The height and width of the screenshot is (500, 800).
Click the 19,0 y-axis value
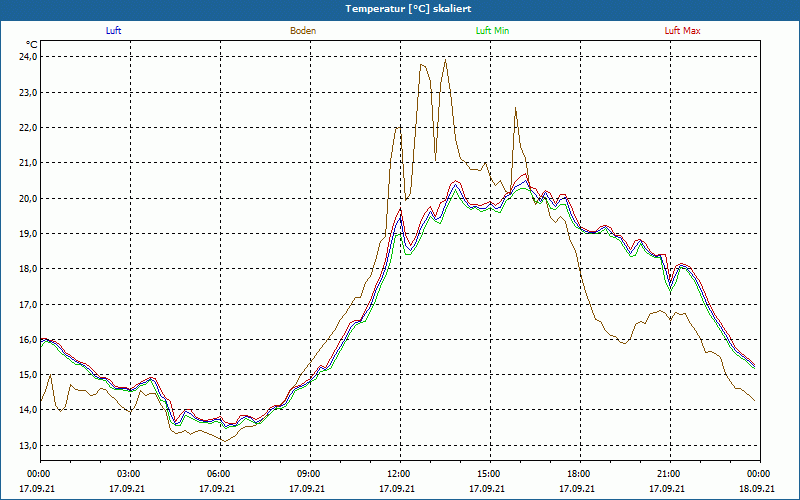click(x=29, y=234)
